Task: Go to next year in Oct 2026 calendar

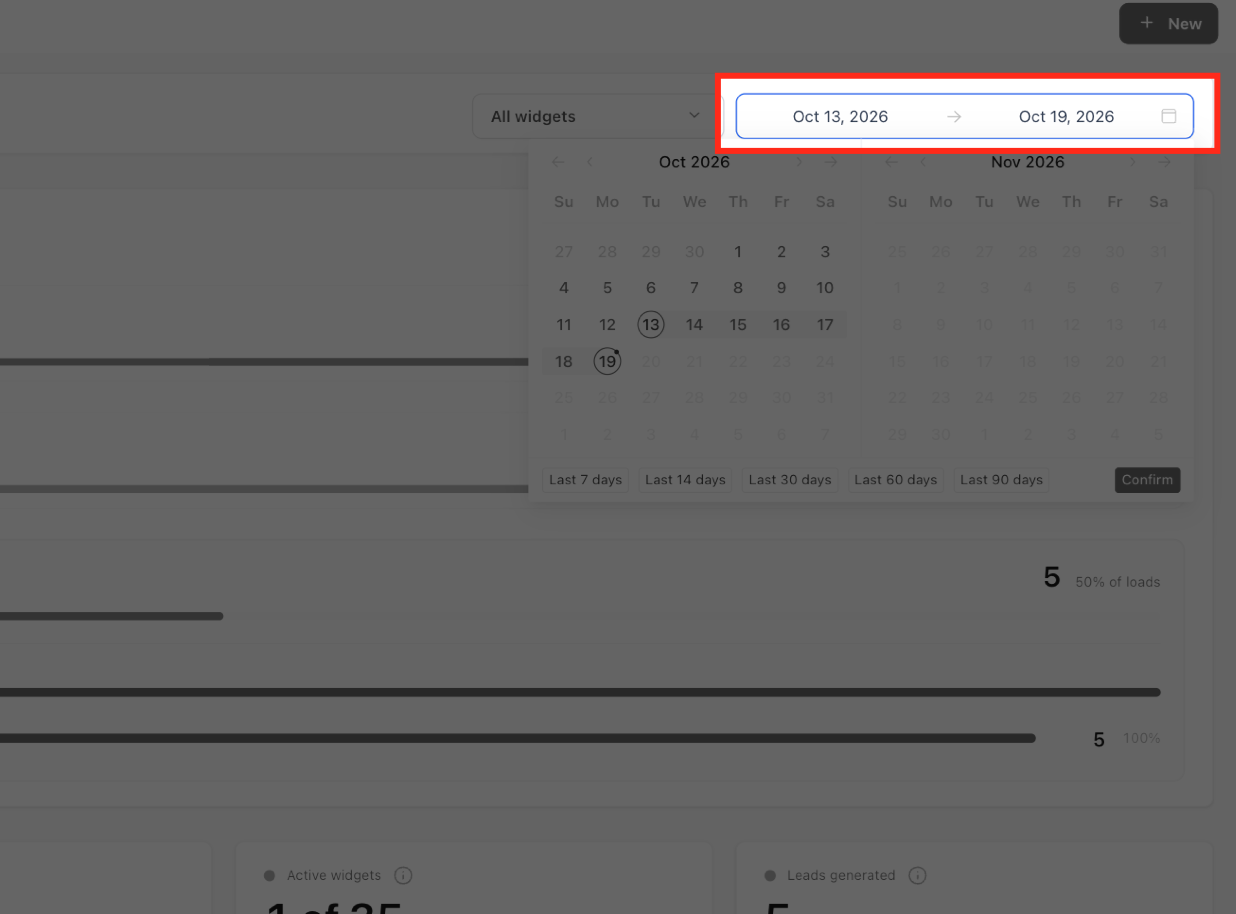Action: [x=831, y=162]
